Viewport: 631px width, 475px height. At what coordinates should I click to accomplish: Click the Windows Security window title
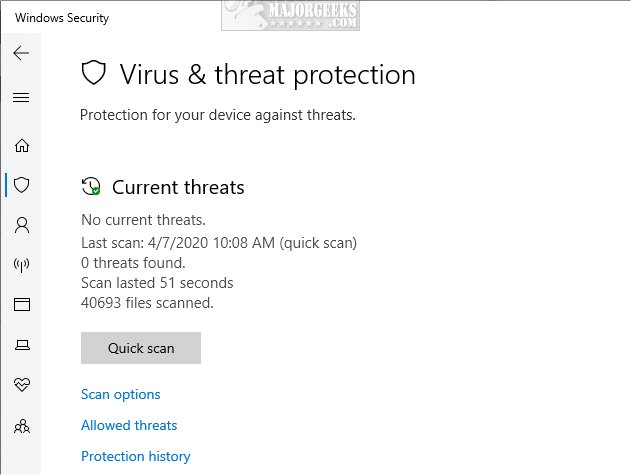click(x=62, y=18)
